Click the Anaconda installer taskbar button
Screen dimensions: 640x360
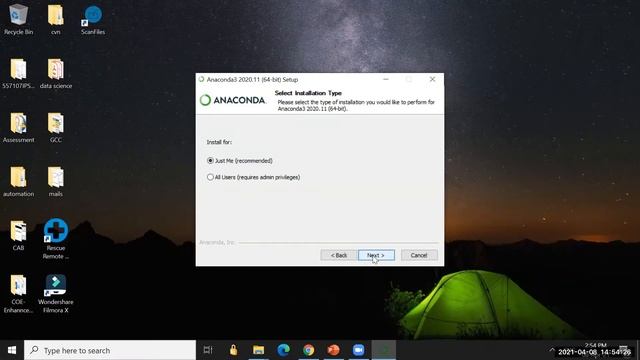[x=384, y=350]
